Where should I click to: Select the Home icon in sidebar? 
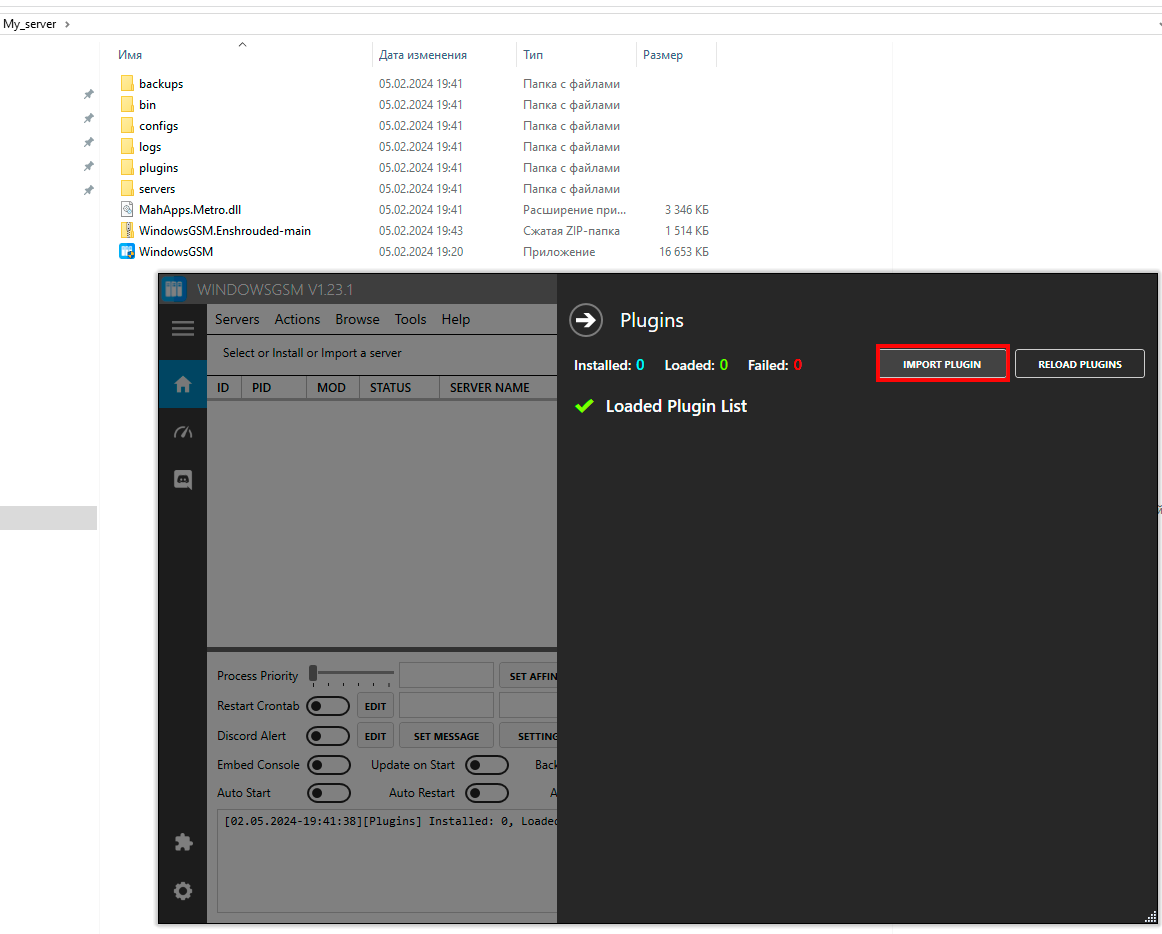[x=183, y=384]
